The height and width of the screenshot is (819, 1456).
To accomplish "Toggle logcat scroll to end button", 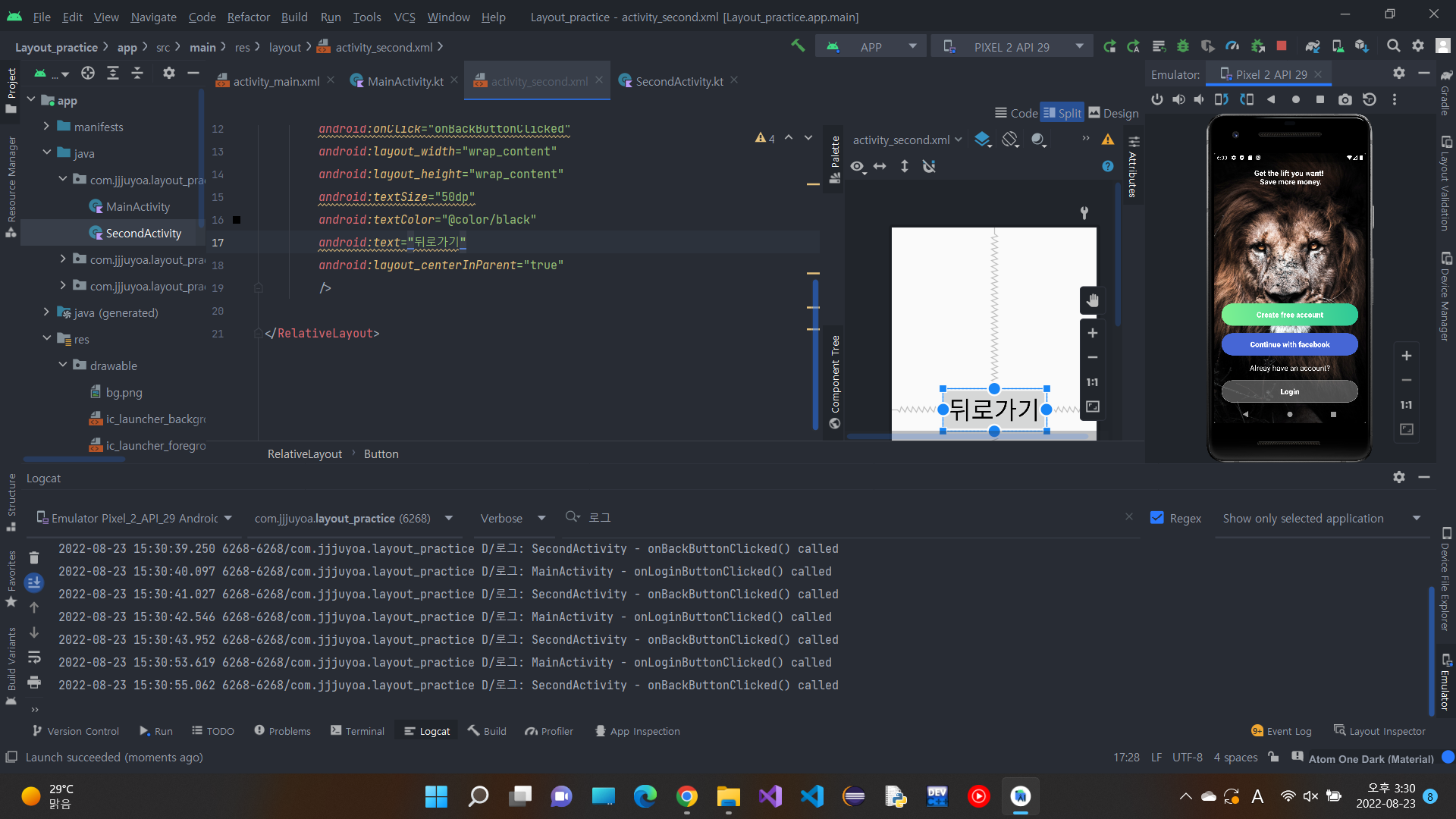I will click(34, 582).
